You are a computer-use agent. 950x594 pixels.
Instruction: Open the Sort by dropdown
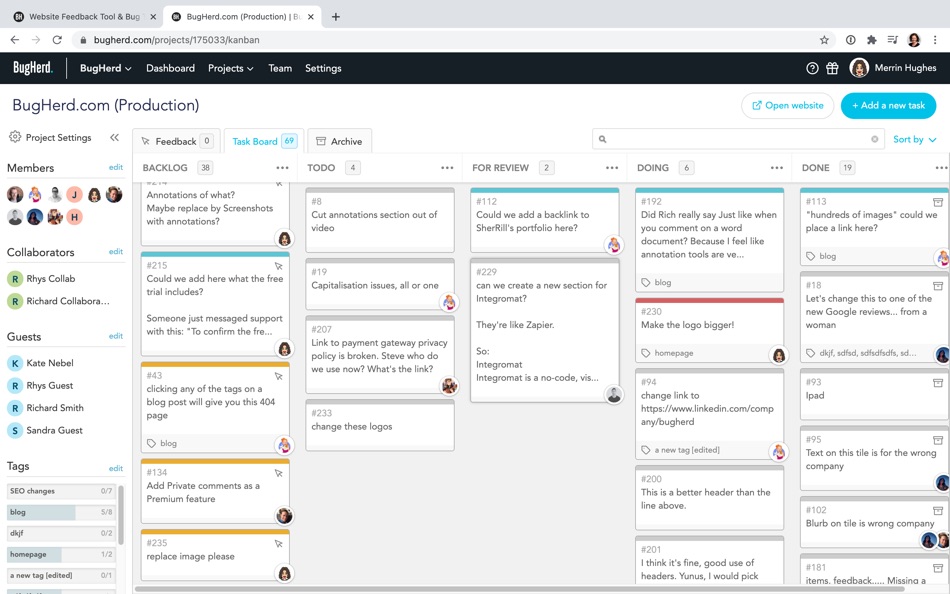point(914,139)
